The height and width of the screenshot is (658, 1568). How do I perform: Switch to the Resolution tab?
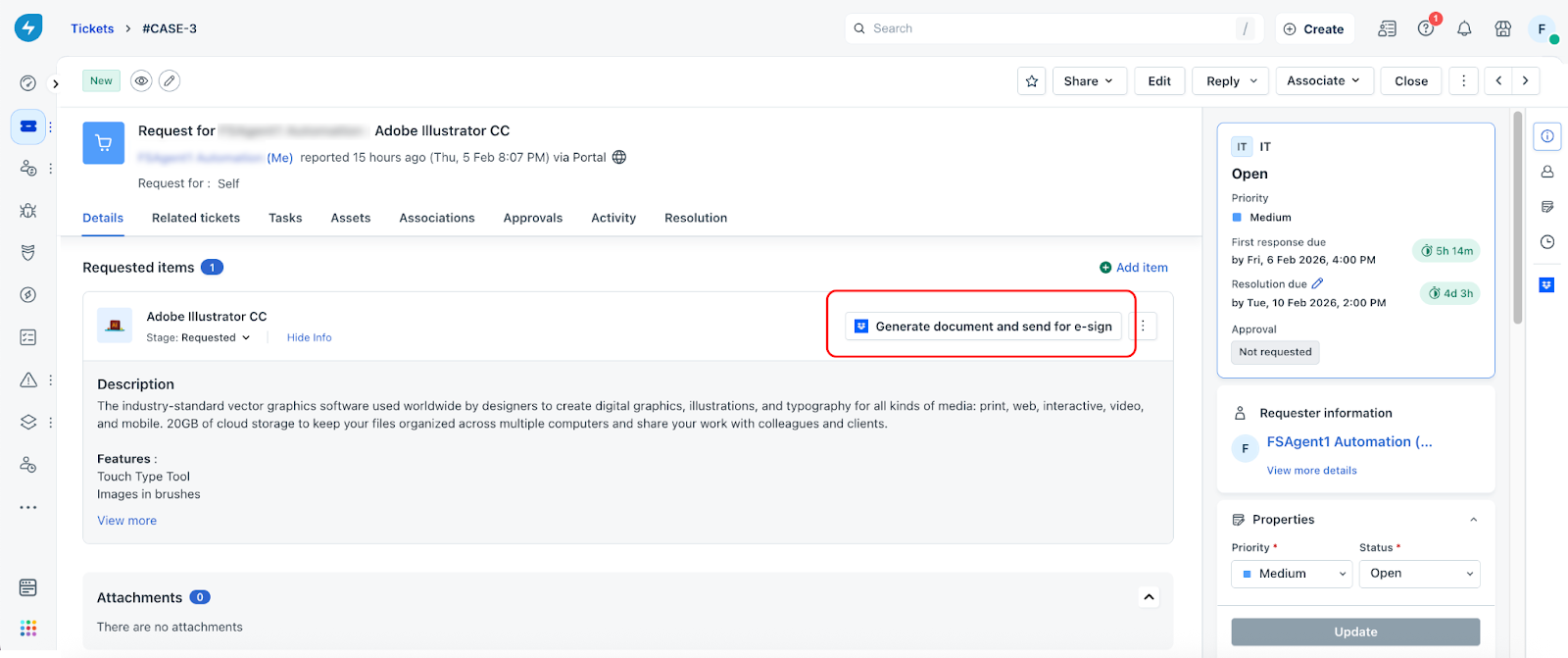696,218
